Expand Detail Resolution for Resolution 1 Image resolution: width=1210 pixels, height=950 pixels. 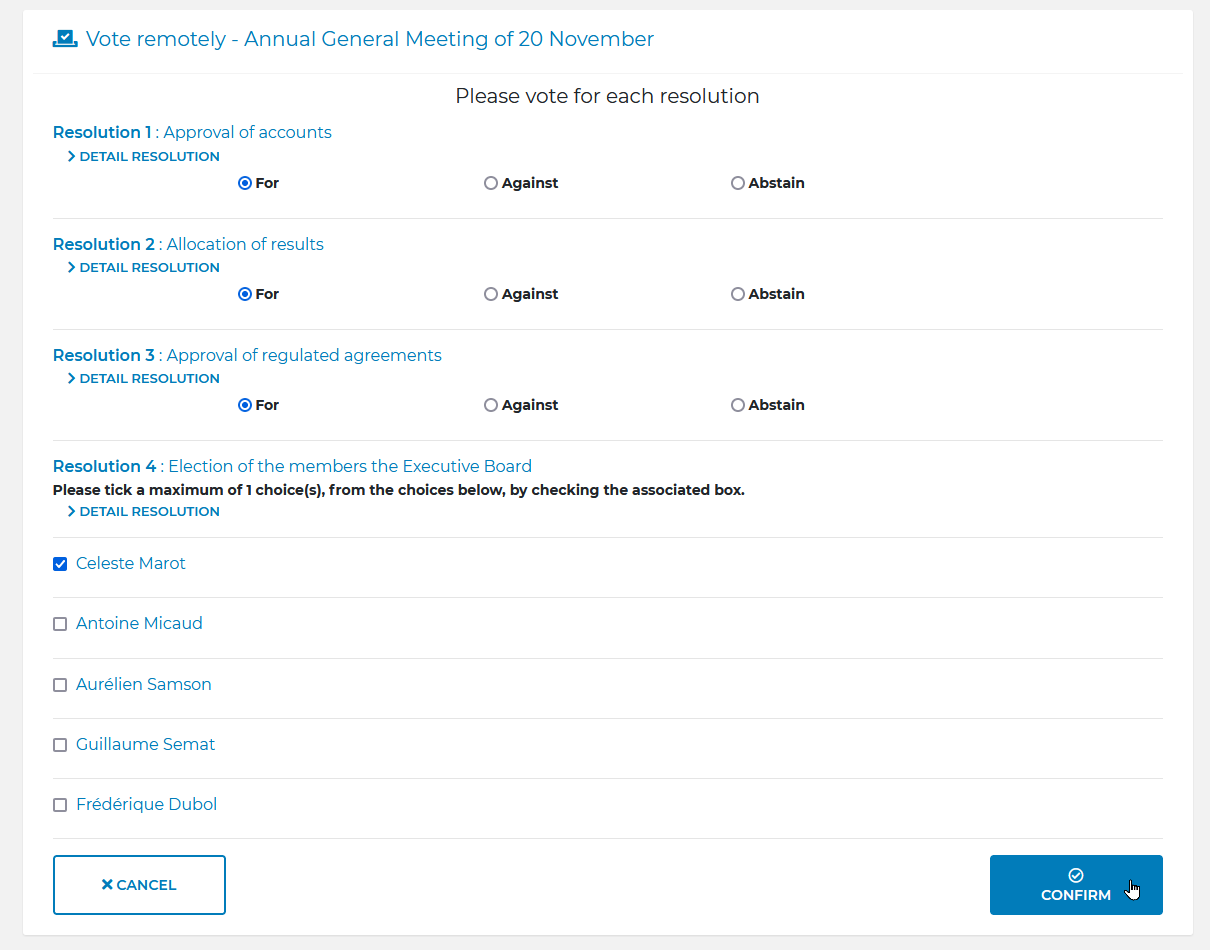pyautogui.click(x=143, y=156)
